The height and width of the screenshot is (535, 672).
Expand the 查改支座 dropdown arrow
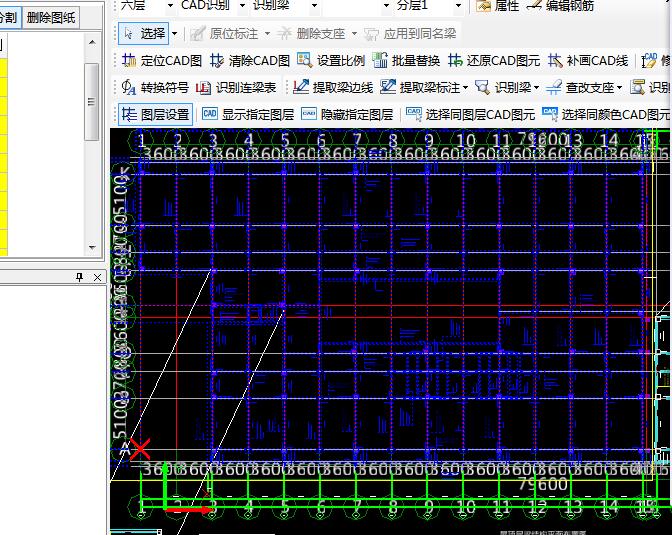coord(619,88)
